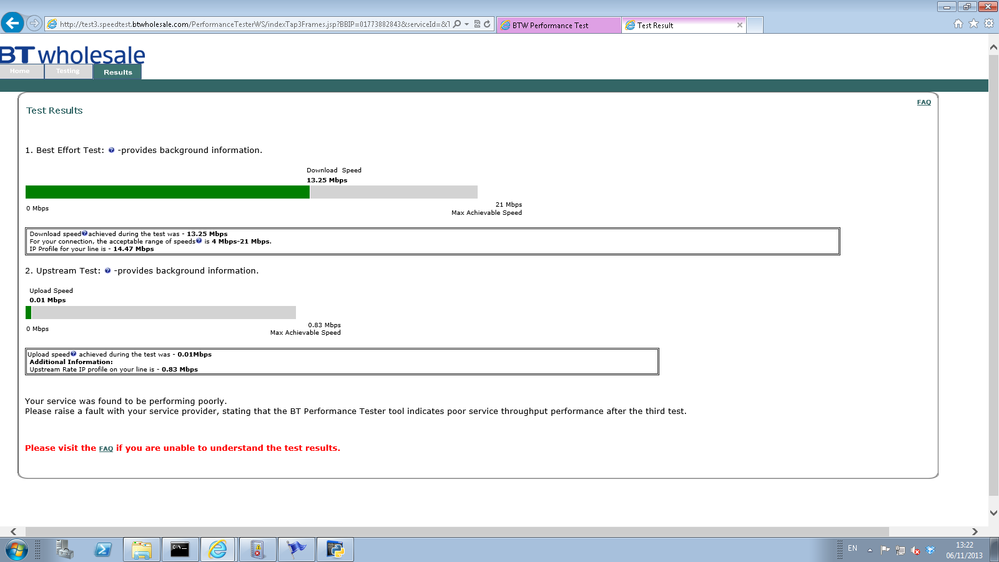Click info icon beside Best Effort Test
999x562 pixels.
click(x=111, y=150)
